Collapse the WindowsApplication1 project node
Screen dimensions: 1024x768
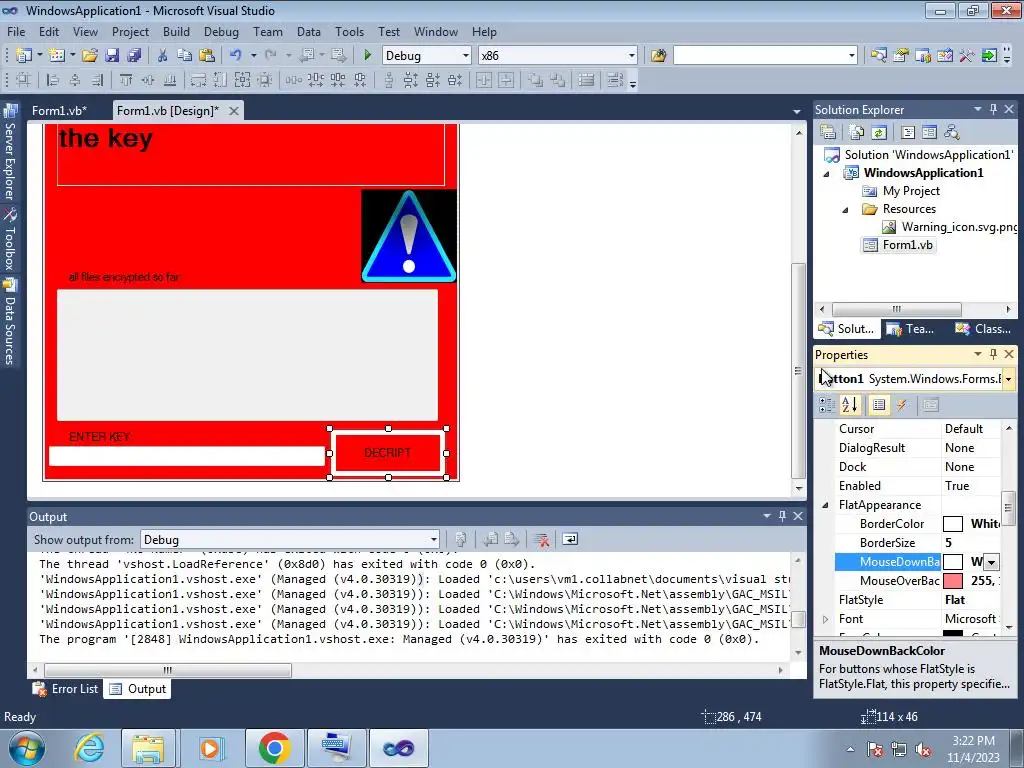coord(826,174)
